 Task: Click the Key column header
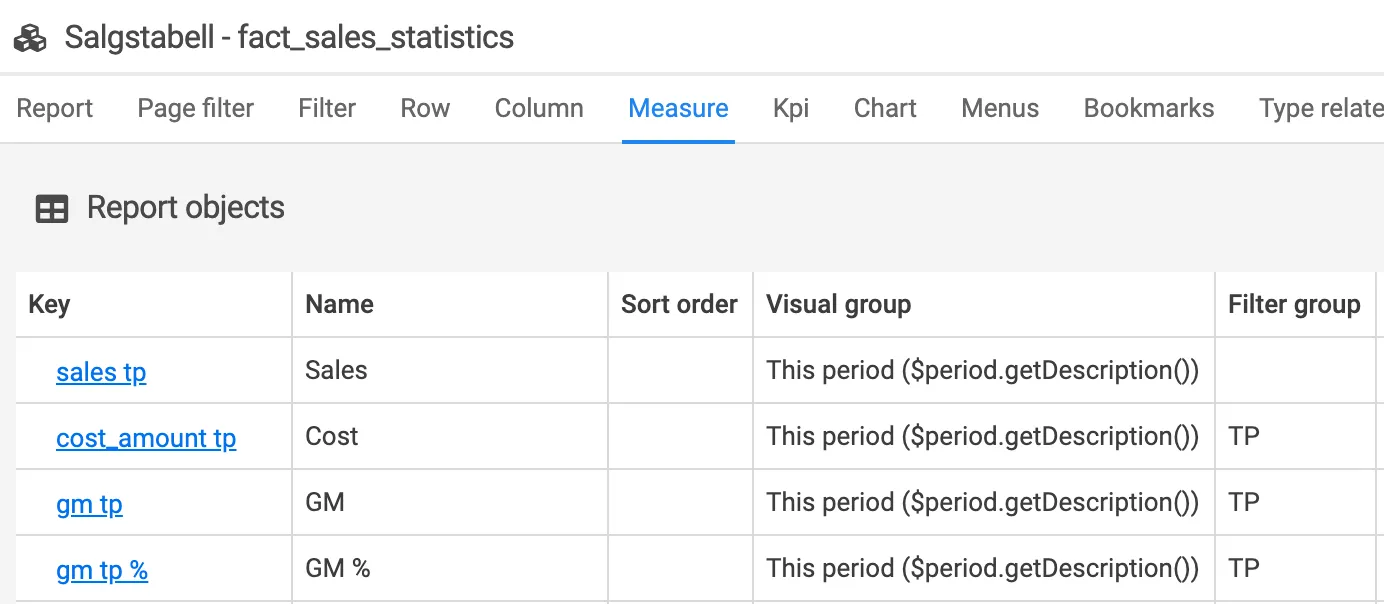(x=49, y=305)
